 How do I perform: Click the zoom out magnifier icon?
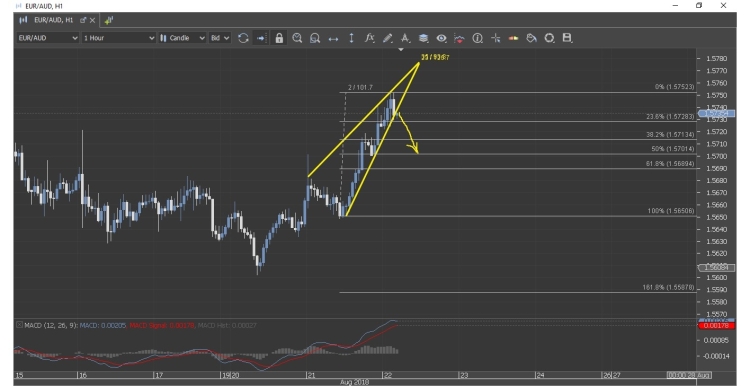pyautogui.click(x=315, y=38)
